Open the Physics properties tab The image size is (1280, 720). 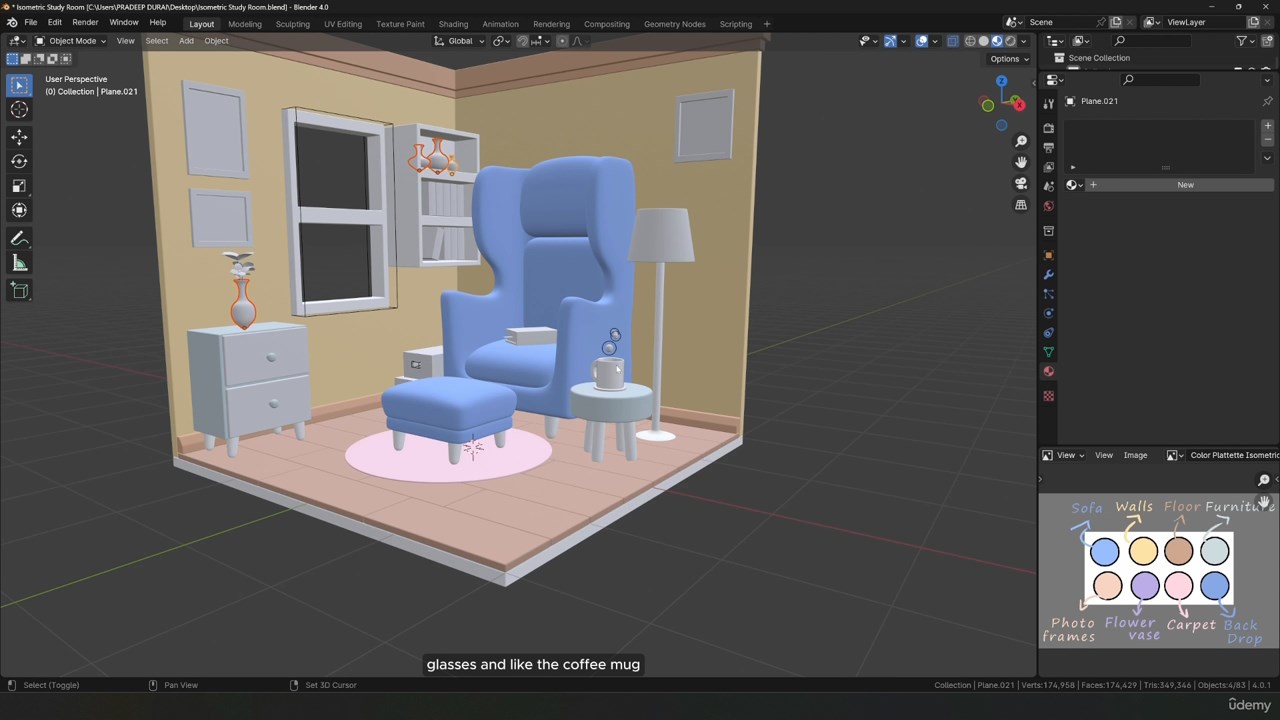[x=1048, y=313]
